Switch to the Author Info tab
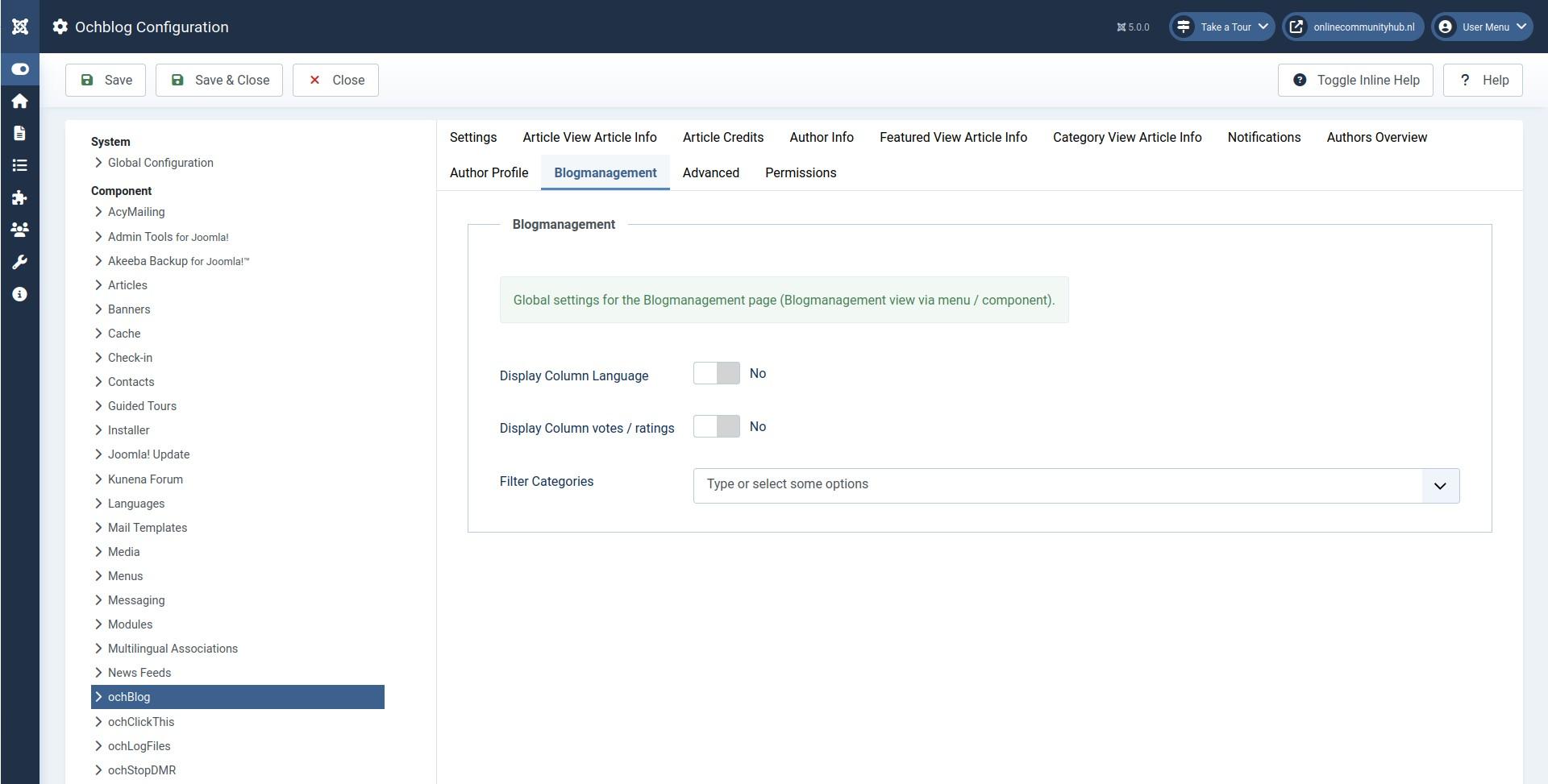The image size is (1548, 784). [821, 137]
